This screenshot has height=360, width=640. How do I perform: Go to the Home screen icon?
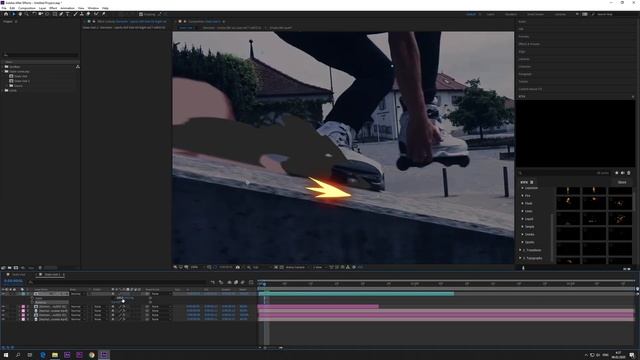click(6, 14)
